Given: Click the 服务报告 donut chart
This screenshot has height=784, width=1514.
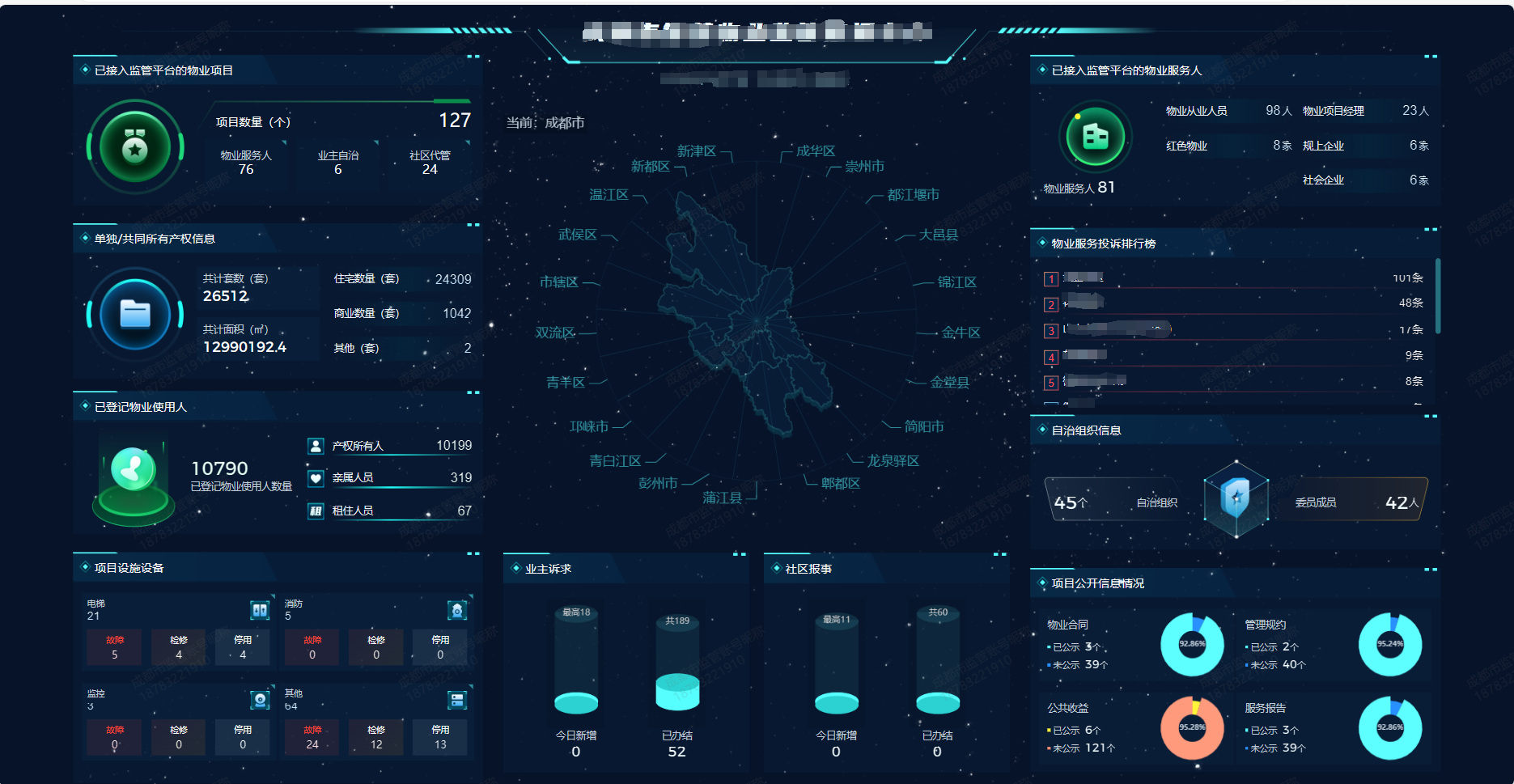Looking at the screenshot, I should pyautogui.click(x=1390, y=727).
